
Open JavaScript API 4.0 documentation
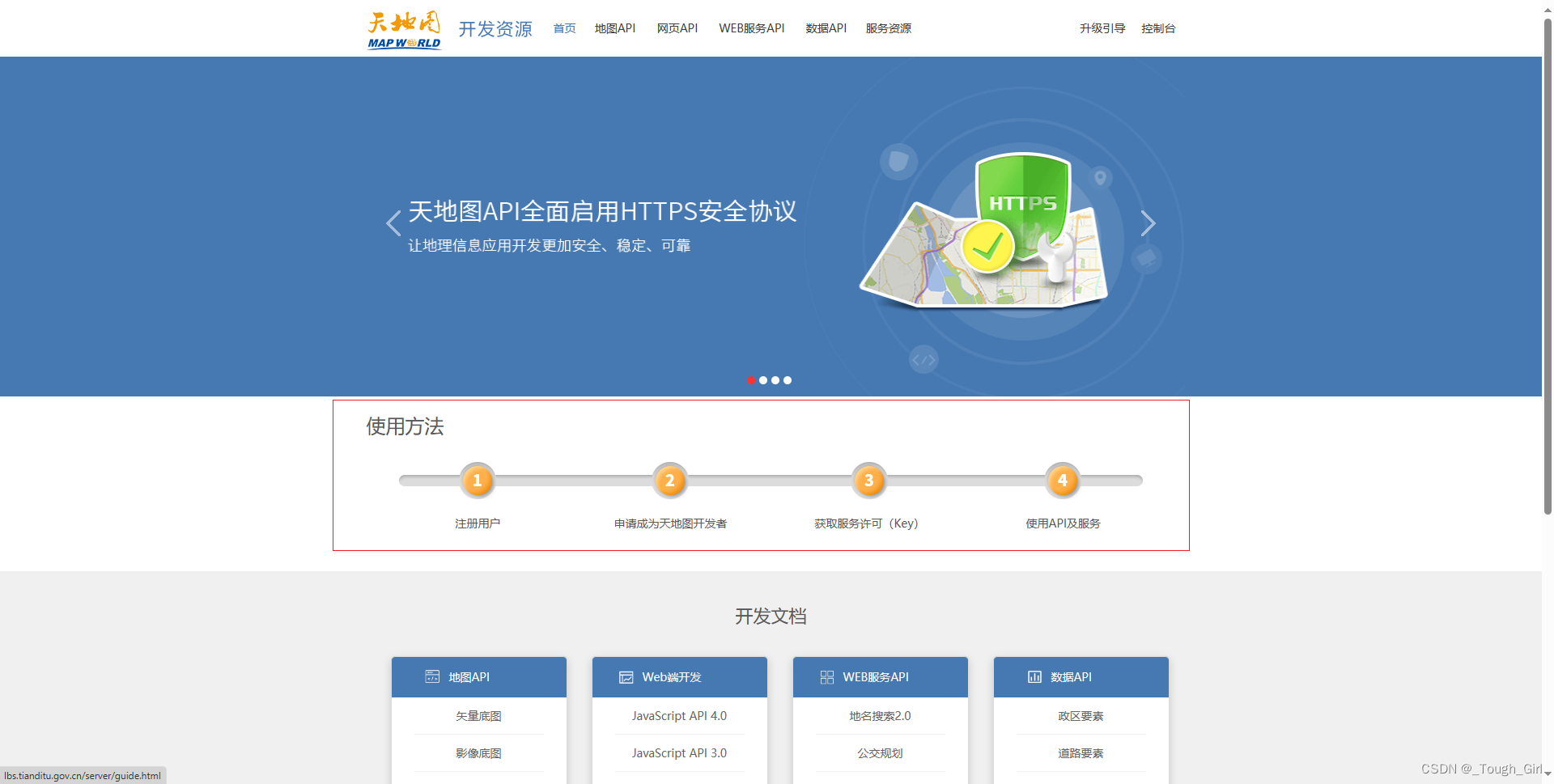pyautogui.click(x=679, y=716)
